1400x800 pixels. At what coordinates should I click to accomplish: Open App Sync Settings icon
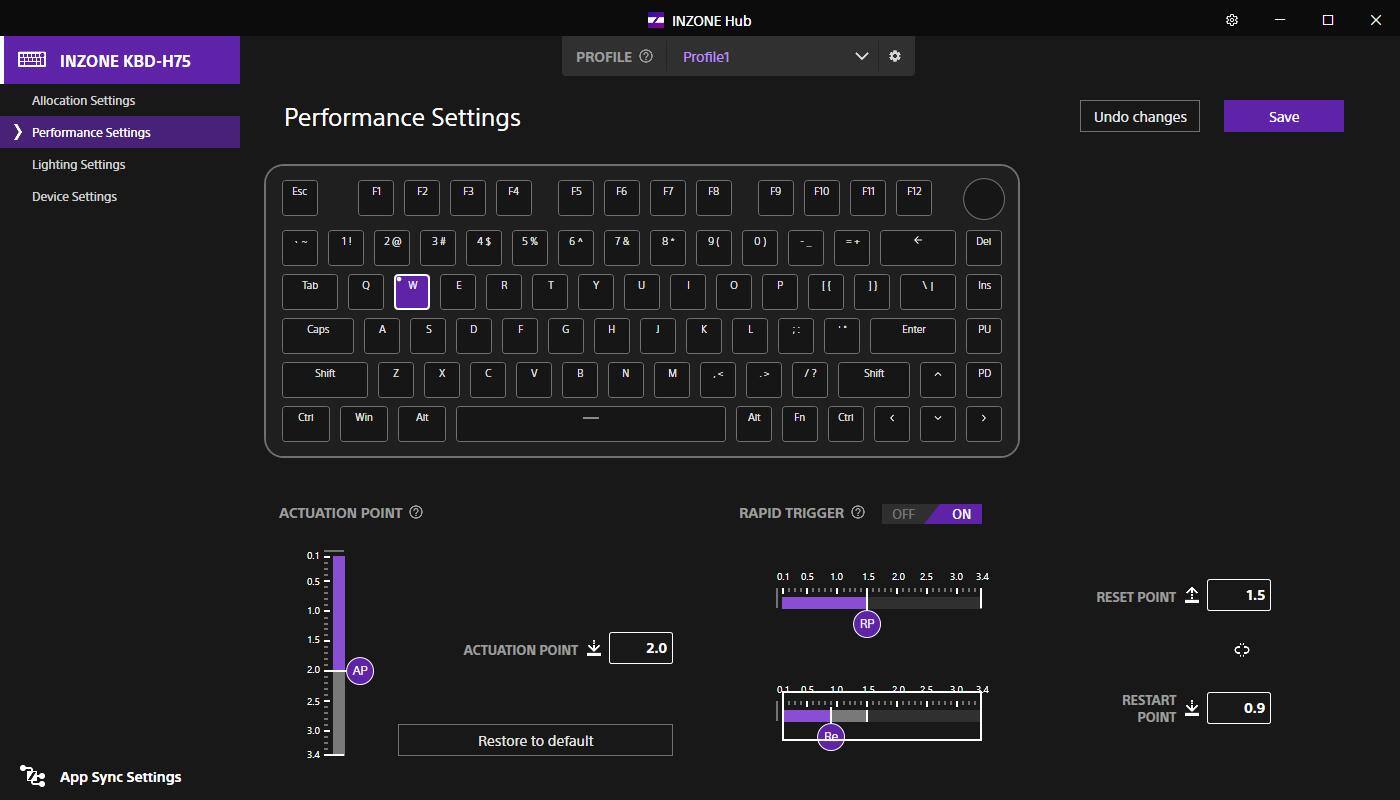point(33,777)
